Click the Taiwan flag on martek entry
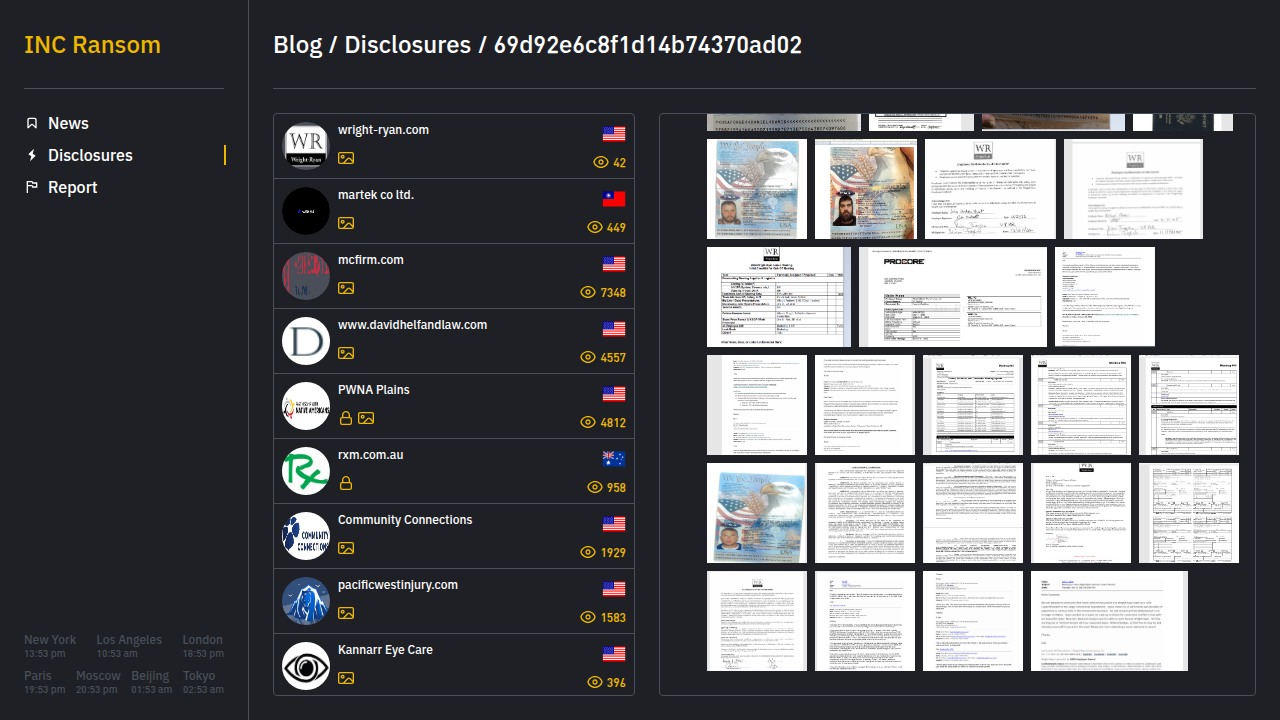1280x720 pixels. coord(614,199)
